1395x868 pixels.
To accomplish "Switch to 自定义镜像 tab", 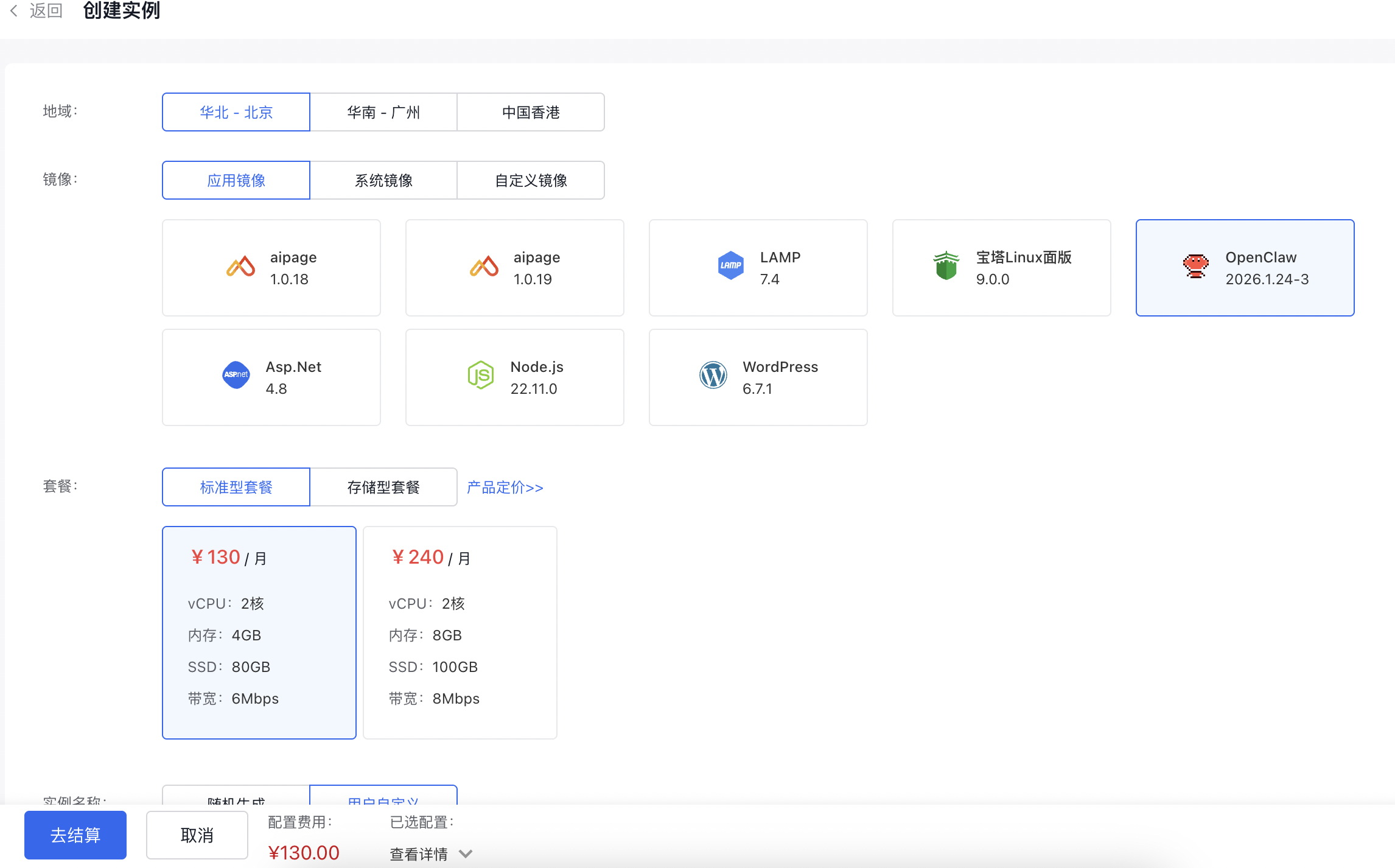I will tap(531, 180).
